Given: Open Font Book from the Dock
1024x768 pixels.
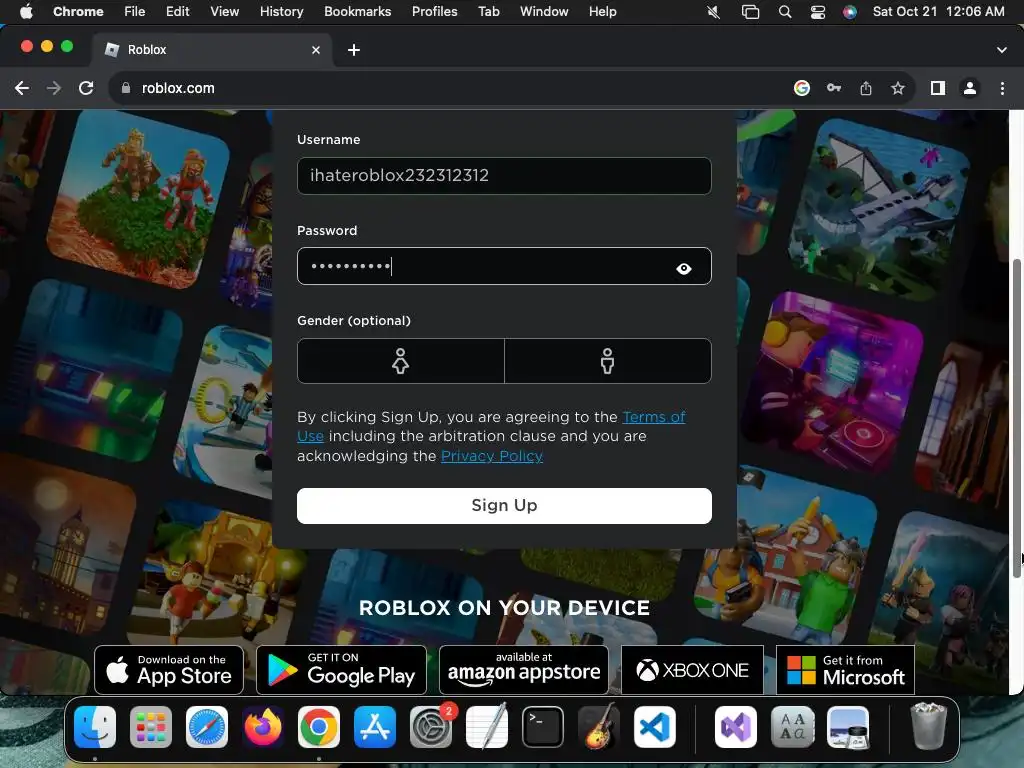Looking at the screenshot, I should tap(792, 727).
